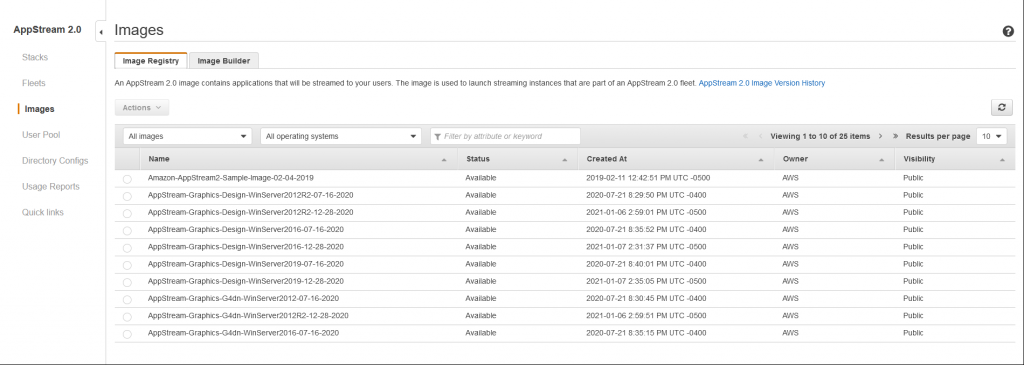The width and height of the screenshot is (1024, 365).
Task: Collapse the AppStream 2.0 sidebar arrow
Action: click(x=101, y=32)
